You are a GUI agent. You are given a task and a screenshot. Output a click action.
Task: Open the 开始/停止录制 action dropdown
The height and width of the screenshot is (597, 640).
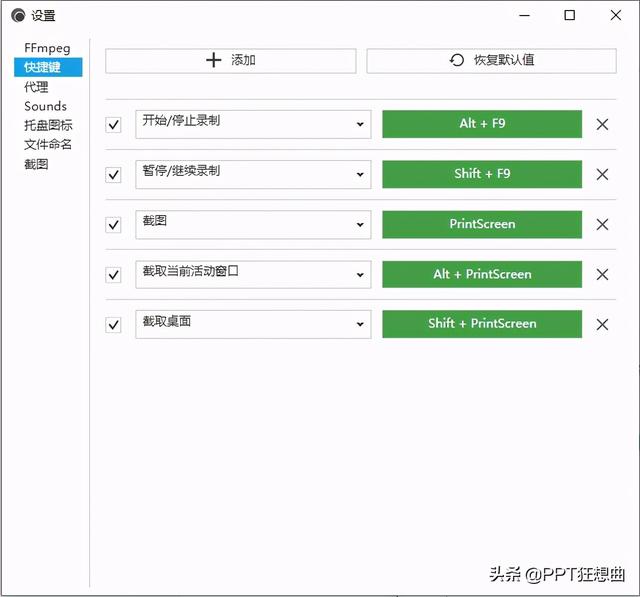[253, 124]
